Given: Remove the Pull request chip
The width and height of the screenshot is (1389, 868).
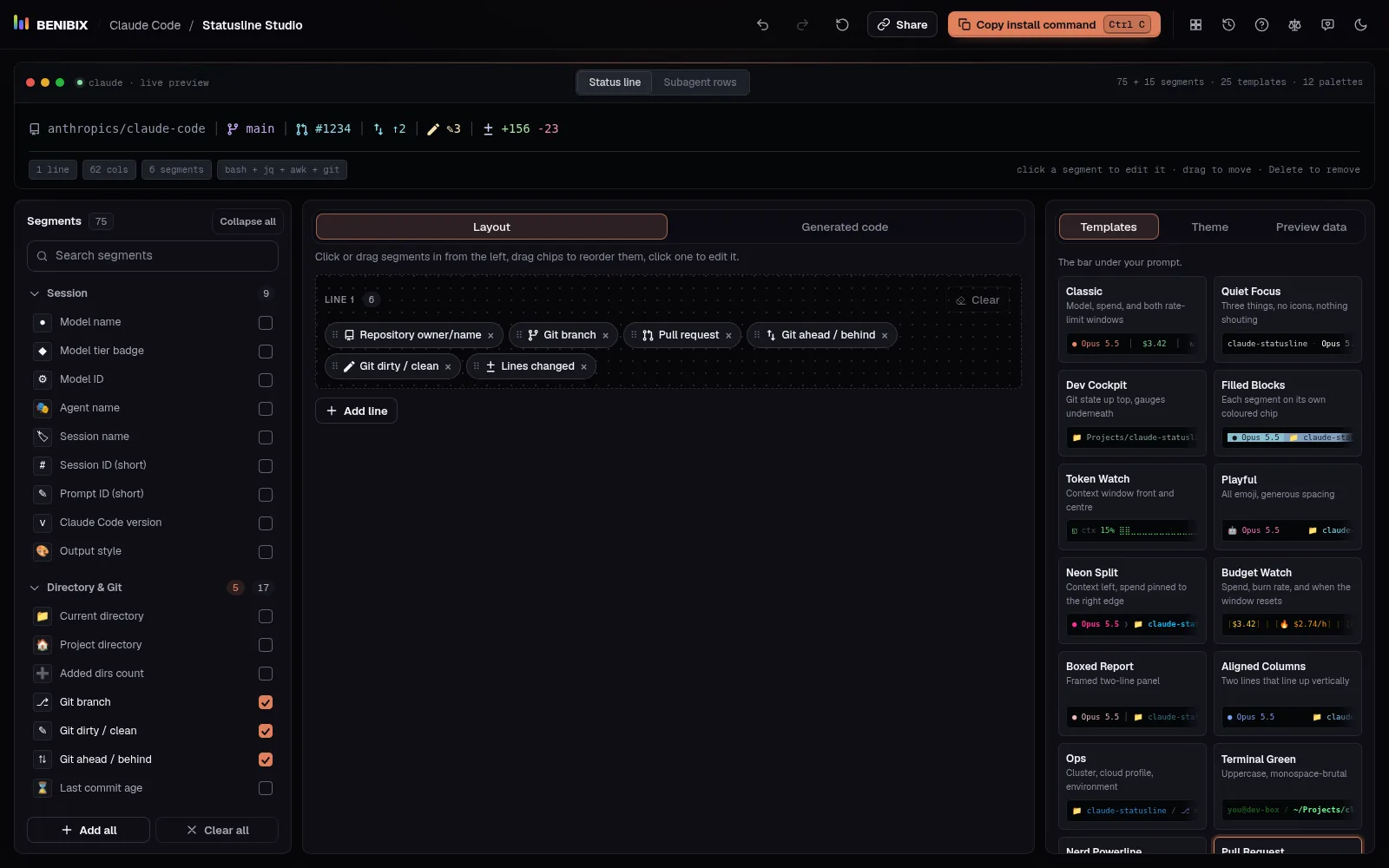Looking at the screenshot, I should 728,336.
